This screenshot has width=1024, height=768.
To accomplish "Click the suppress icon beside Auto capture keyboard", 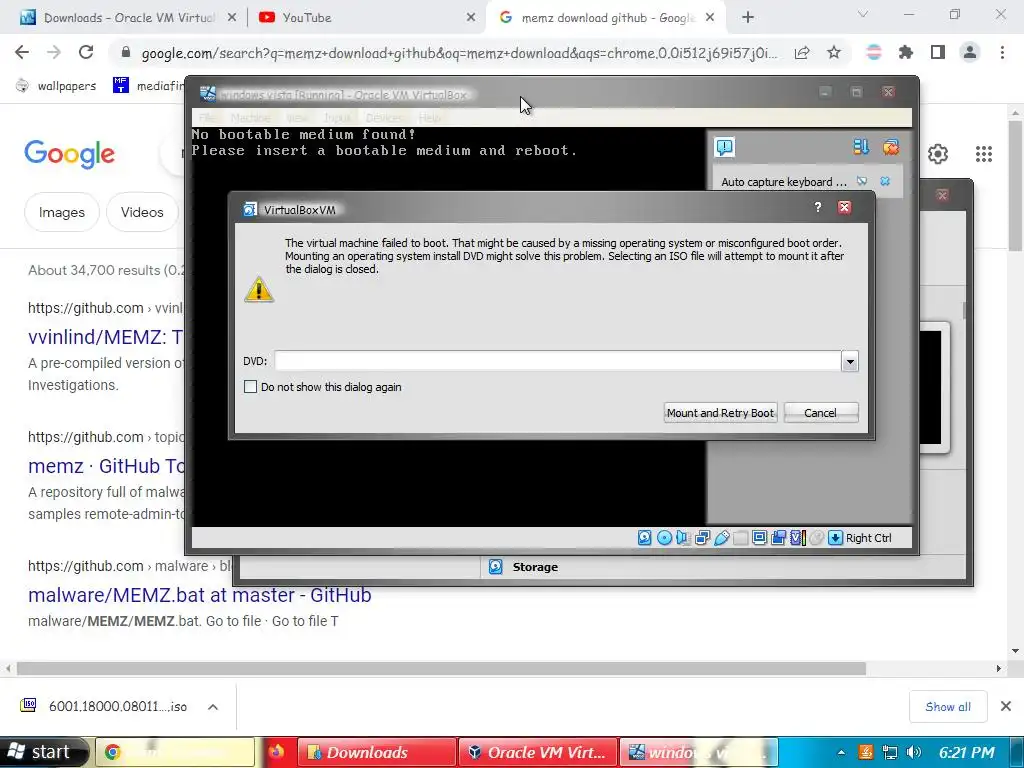I will [x=862, y=181].
